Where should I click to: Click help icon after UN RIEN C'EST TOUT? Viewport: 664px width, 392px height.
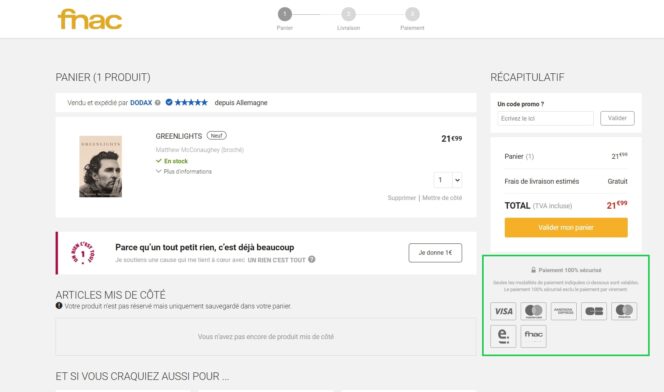click(x=312, y=259)
